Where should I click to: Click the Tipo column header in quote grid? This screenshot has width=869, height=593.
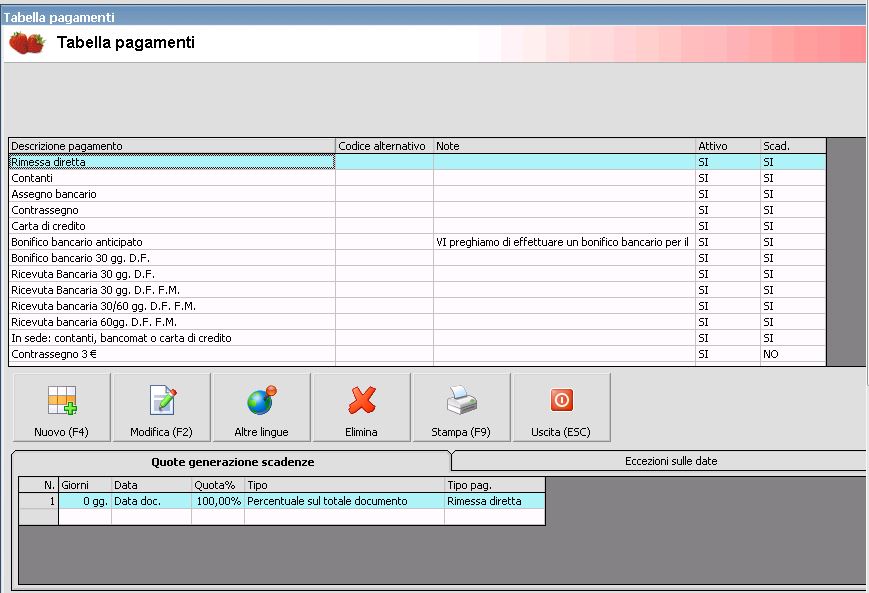click(344, 485)
